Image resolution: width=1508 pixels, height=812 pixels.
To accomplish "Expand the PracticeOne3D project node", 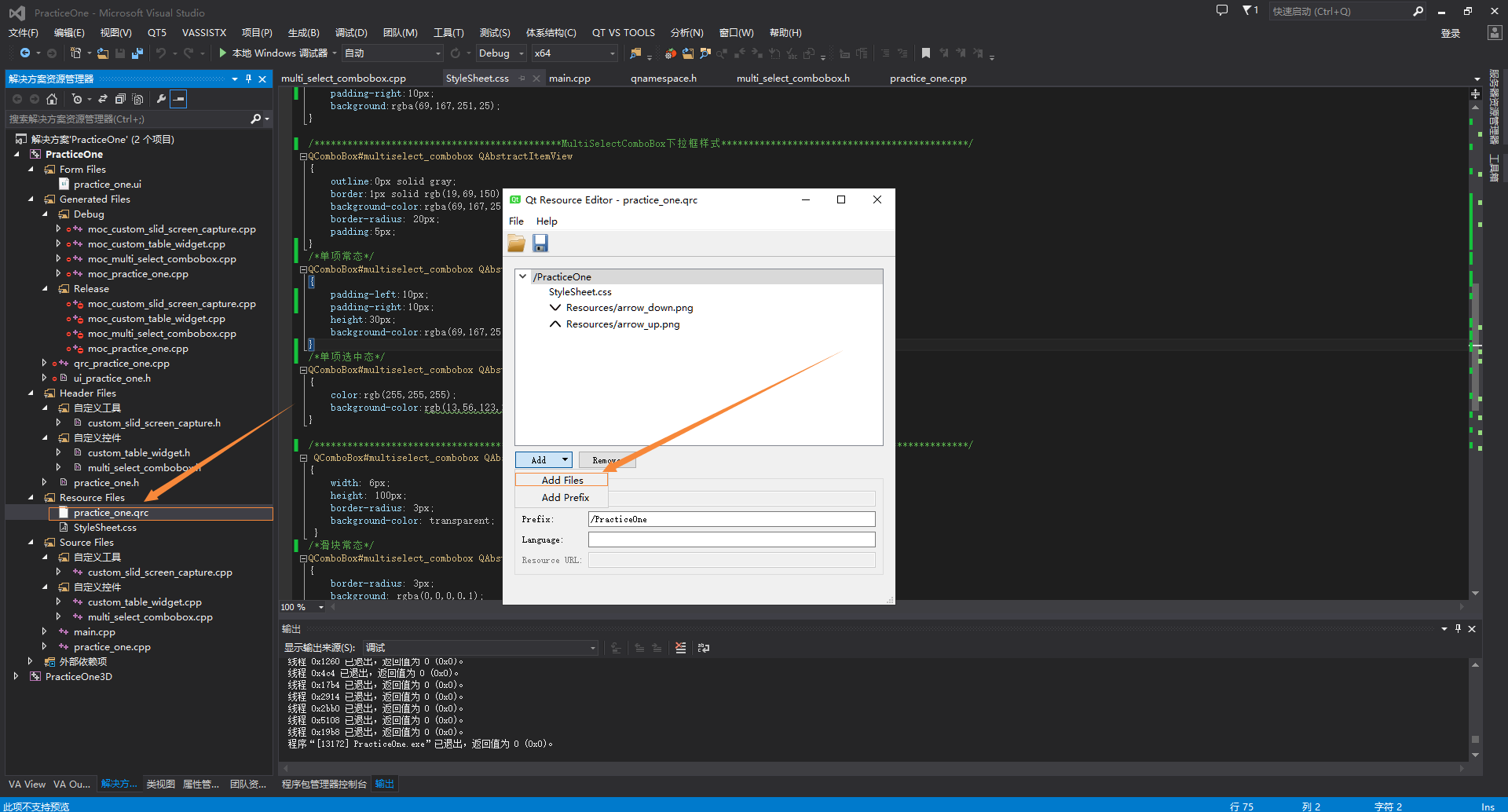I will [x=16, y=677].
